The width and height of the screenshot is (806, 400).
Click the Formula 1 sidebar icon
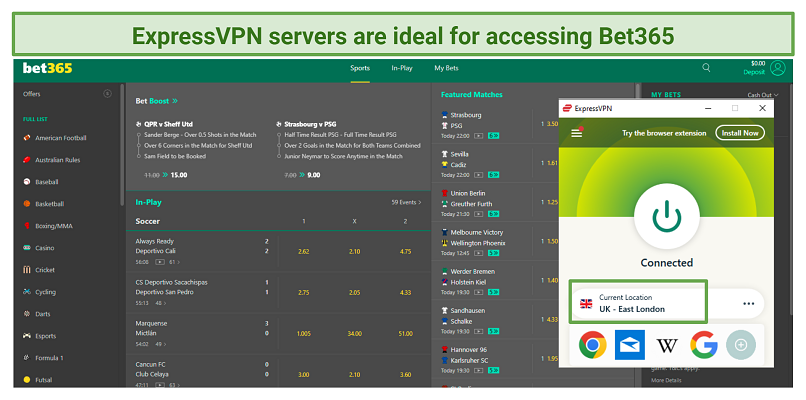click(x=27, y=358)
